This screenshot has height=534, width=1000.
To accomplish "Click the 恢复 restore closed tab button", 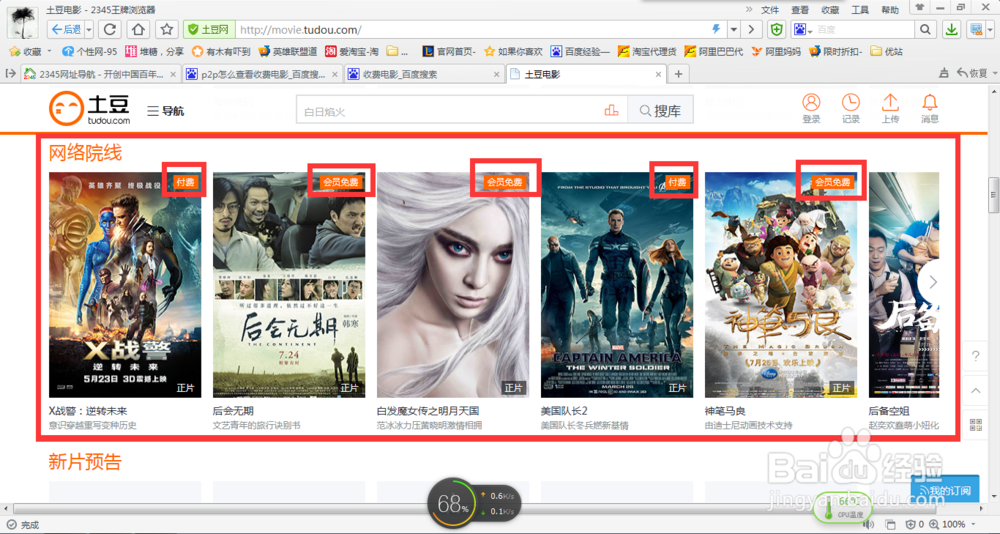I will tap(971, 74).
